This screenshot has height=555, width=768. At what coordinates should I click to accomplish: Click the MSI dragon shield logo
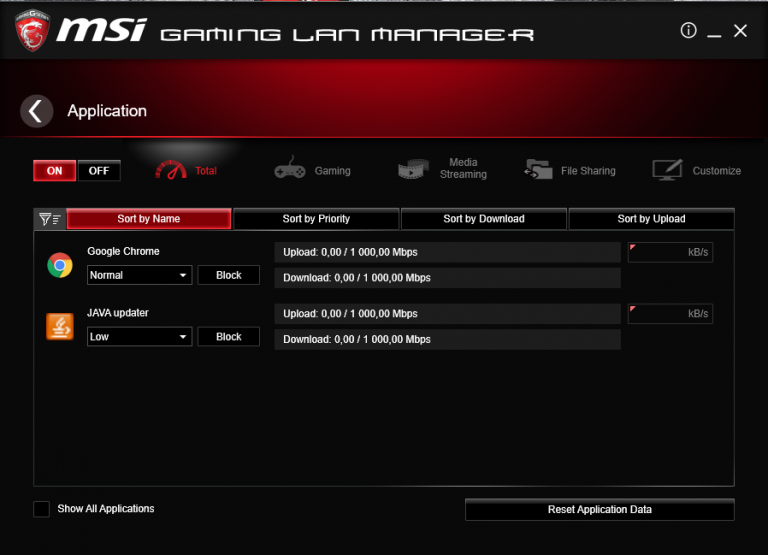pos(32,30)
